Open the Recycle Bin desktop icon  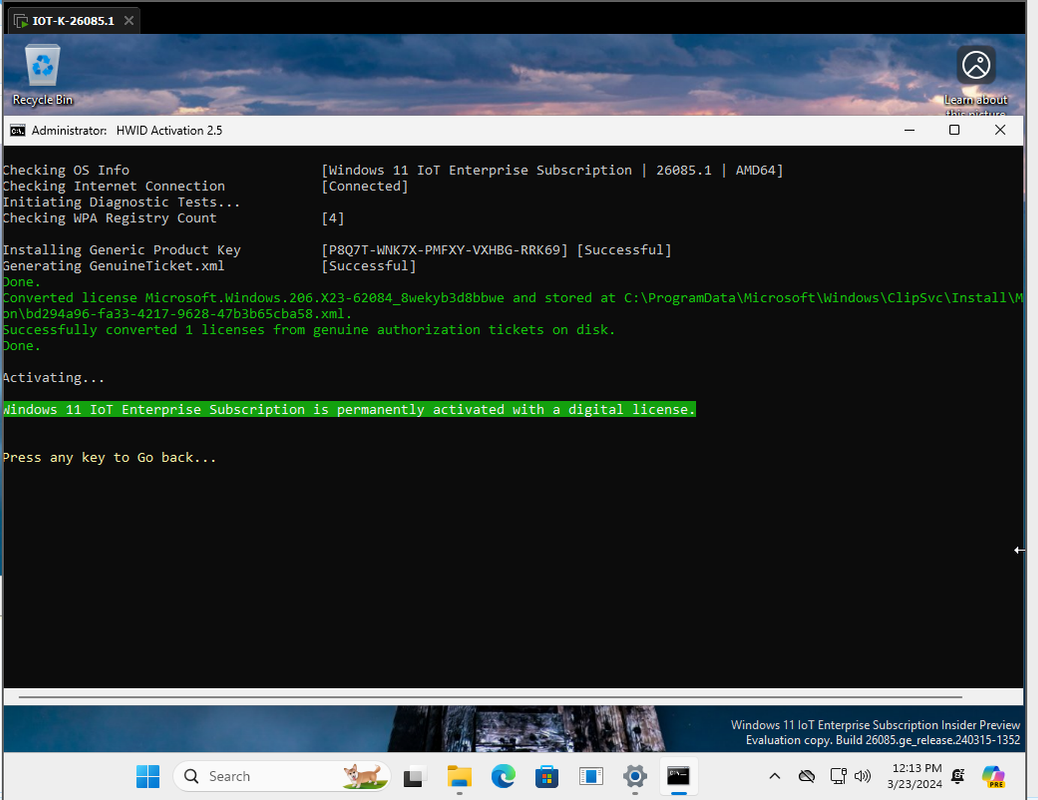coord(42,75)
